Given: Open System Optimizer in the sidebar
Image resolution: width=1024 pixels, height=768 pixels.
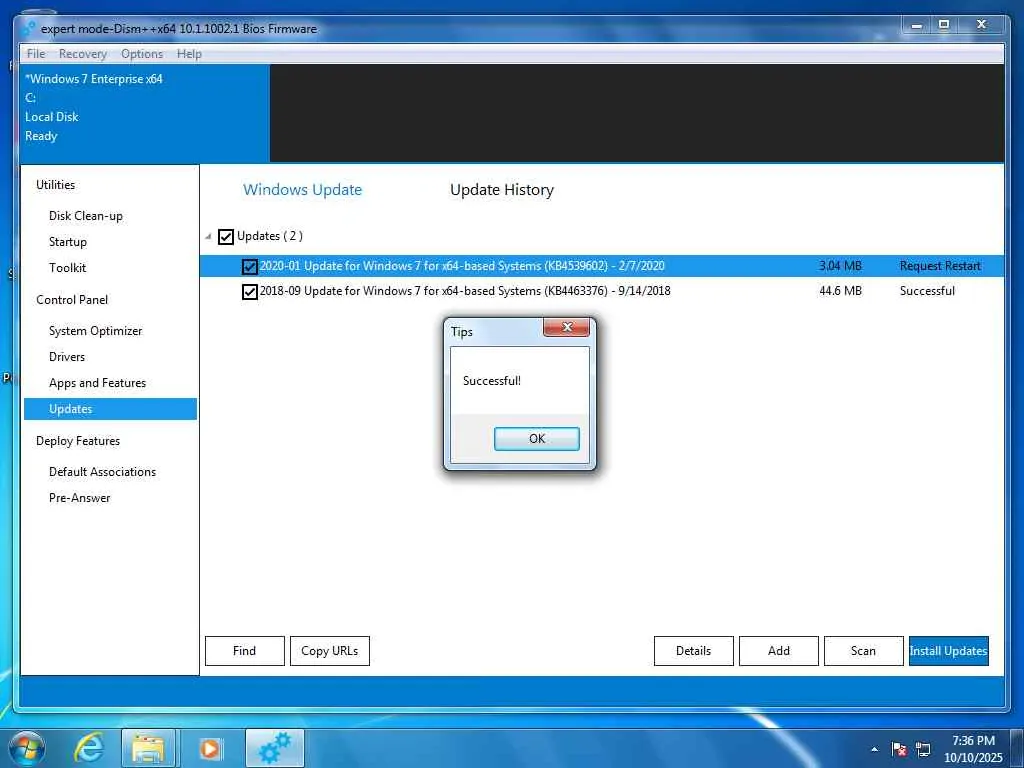Looking at the screenshot, I should pyautogui.click(x=95, y=331).
